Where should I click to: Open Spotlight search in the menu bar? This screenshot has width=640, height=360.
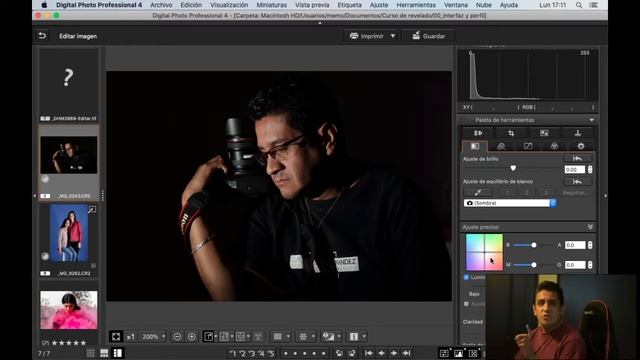coord(579,5)
